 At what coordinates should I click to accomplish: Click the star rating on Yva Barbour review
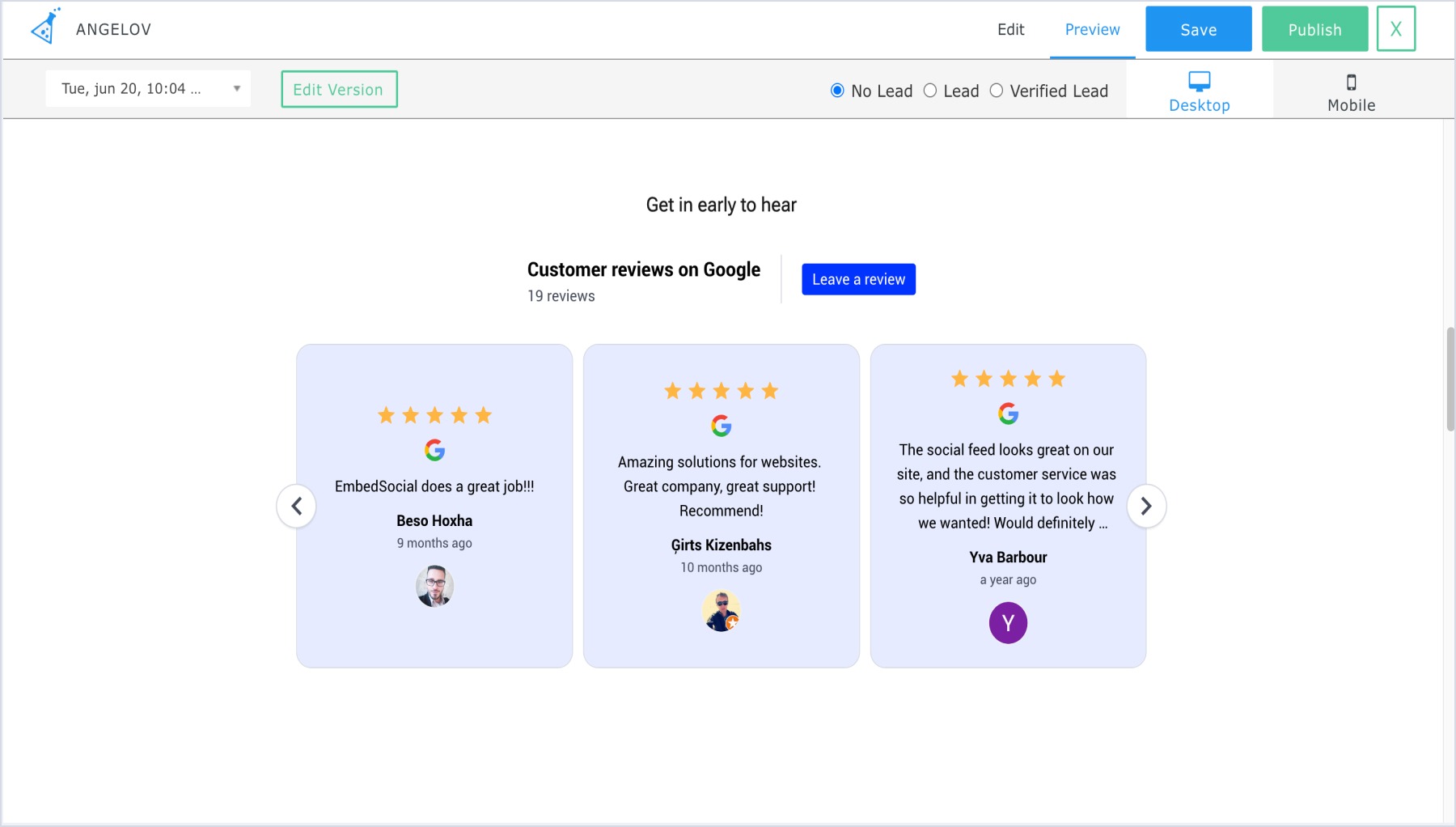pyautogui.click(x=1008, y=379)
